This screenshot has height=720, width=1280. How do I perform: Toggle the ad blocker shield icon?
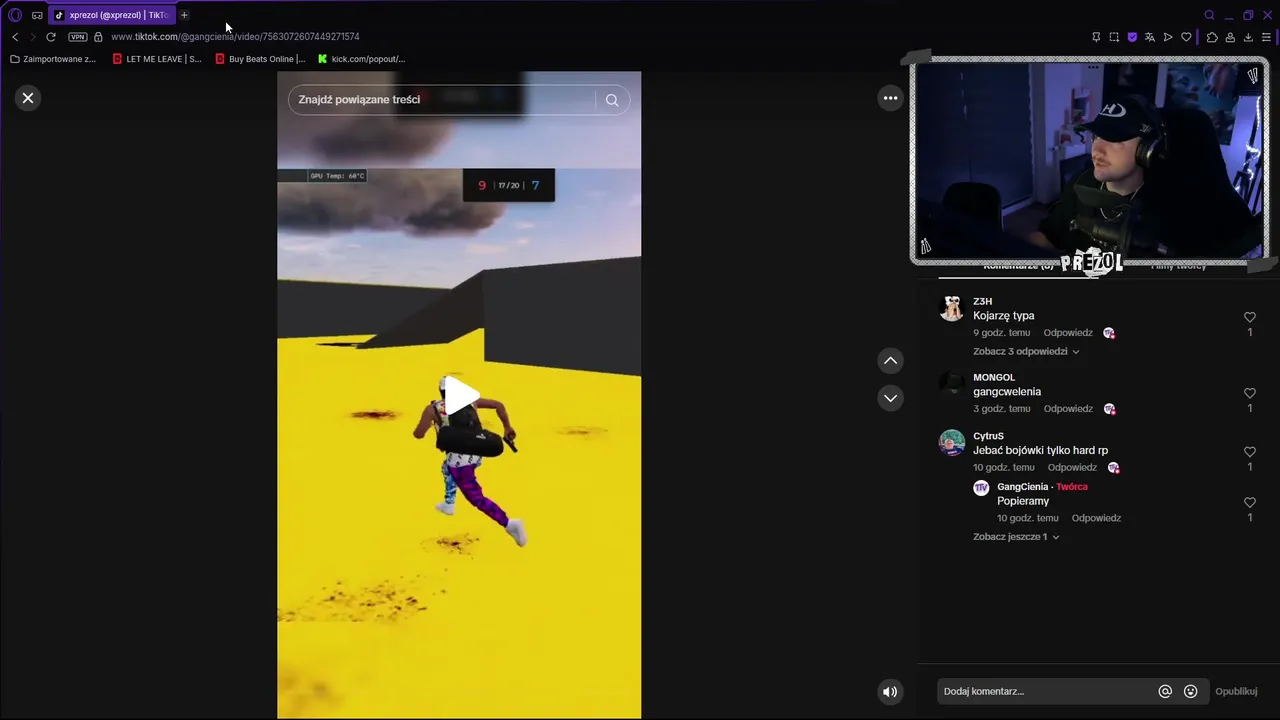pyautogui.click(x=1132, y=37)
